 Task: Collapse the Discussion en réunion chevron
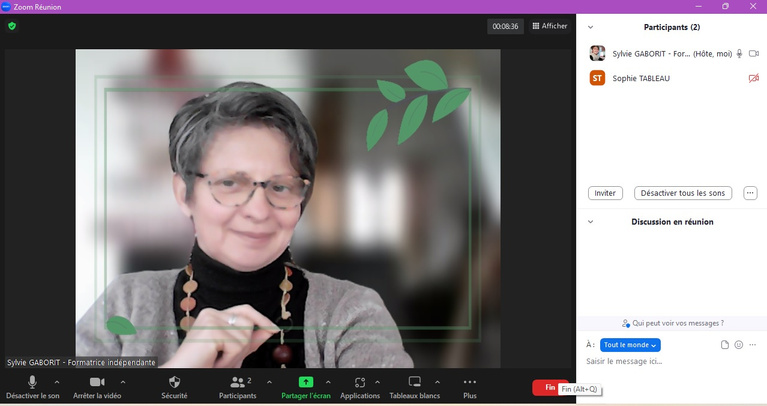(590, 222)
